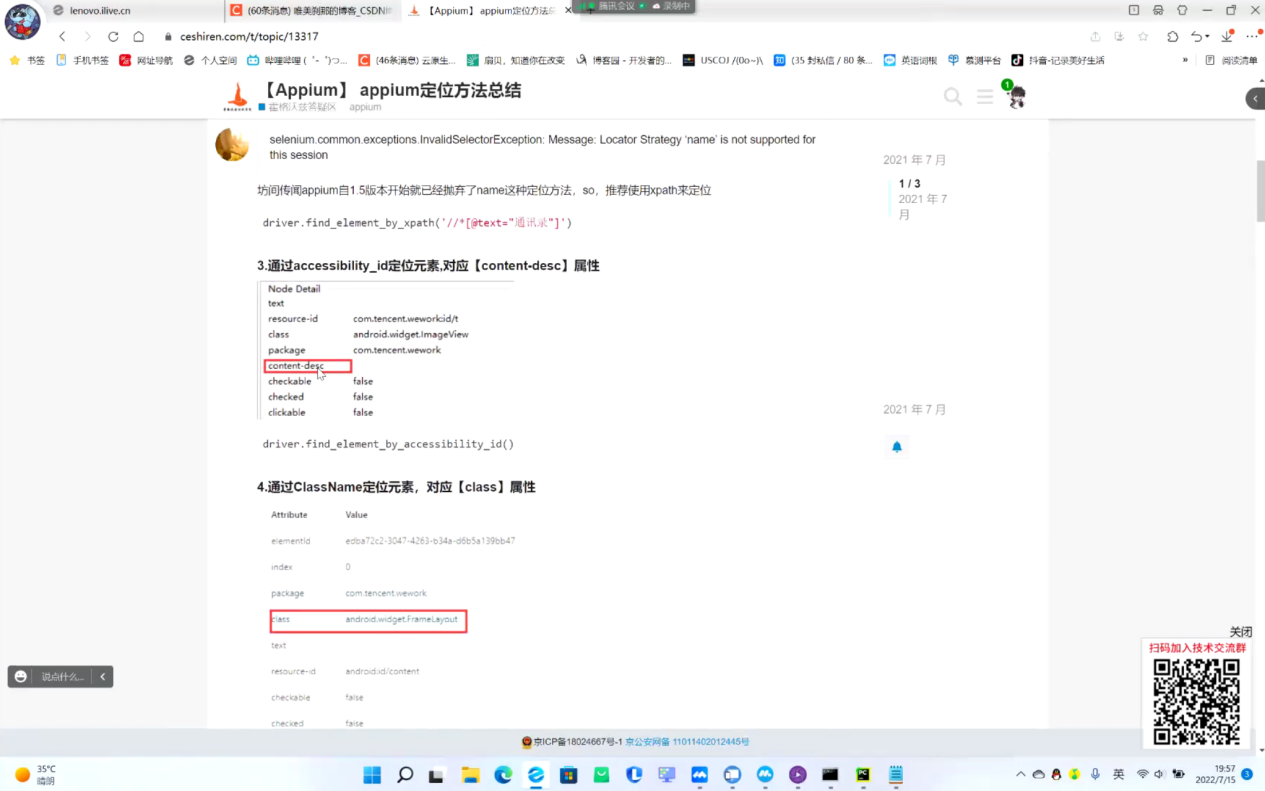Switch to the lenovo.ilive.cn tab
Image resolution: width=1265 pixels, height=791 pixels.
coord(100,10)
